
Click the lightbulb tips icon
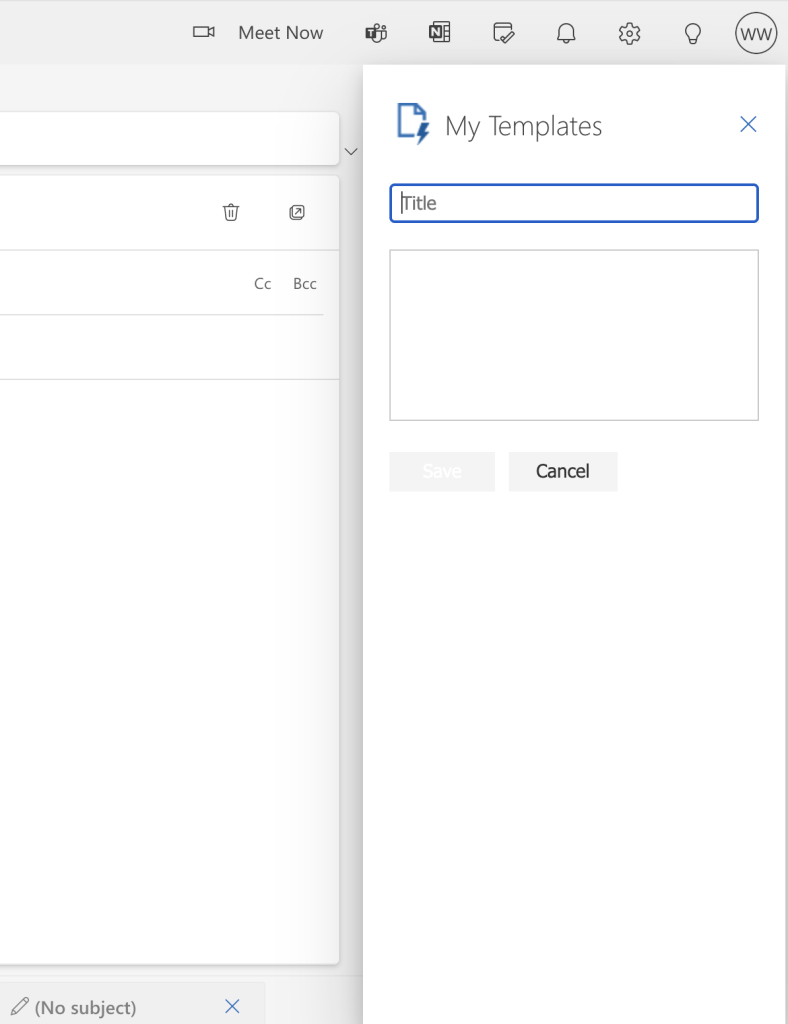click(x=692, y=34)
